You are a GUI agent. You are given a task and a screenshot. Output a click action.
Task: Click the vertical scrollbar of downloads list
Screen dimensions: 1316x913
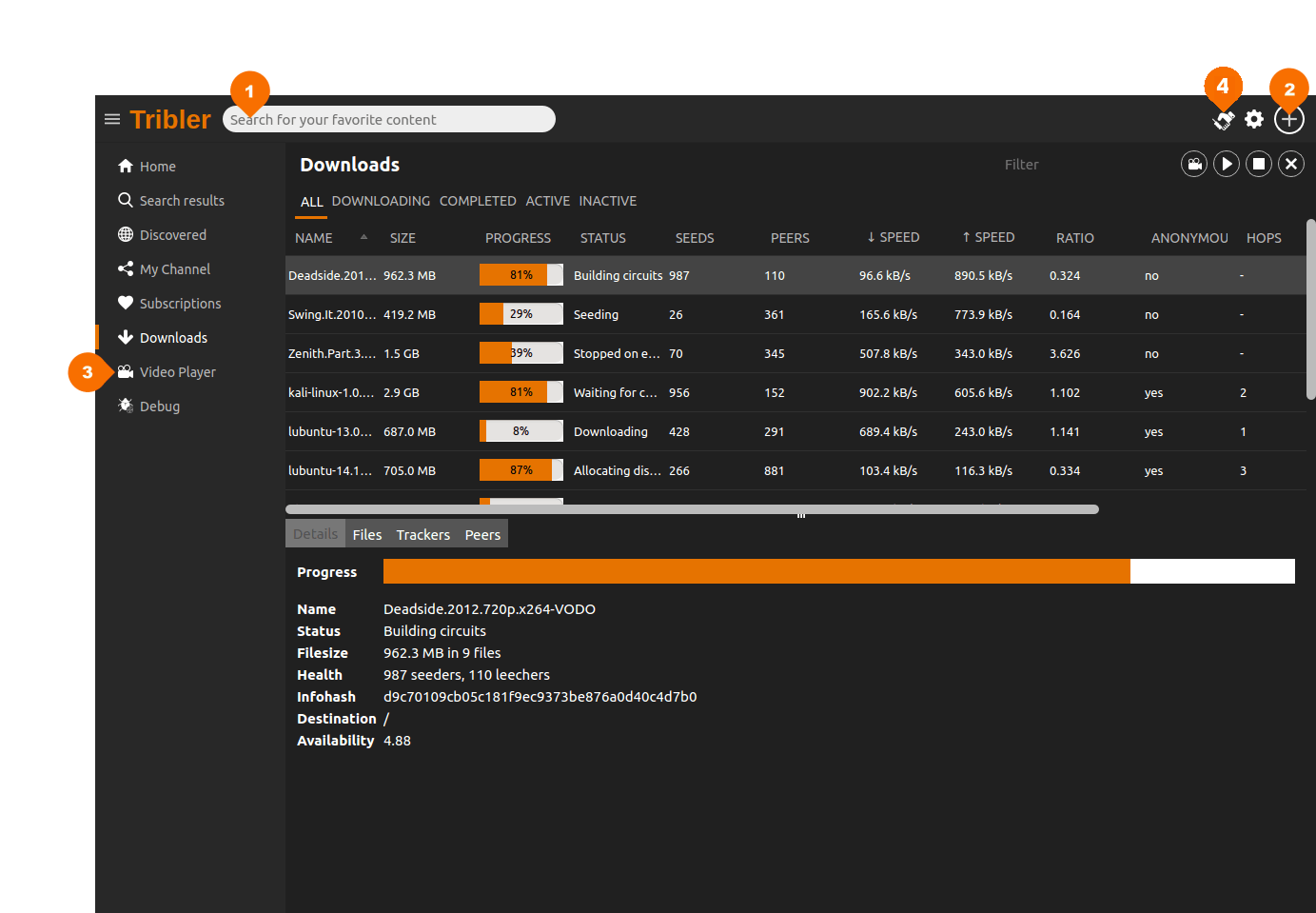[1311, 309]
